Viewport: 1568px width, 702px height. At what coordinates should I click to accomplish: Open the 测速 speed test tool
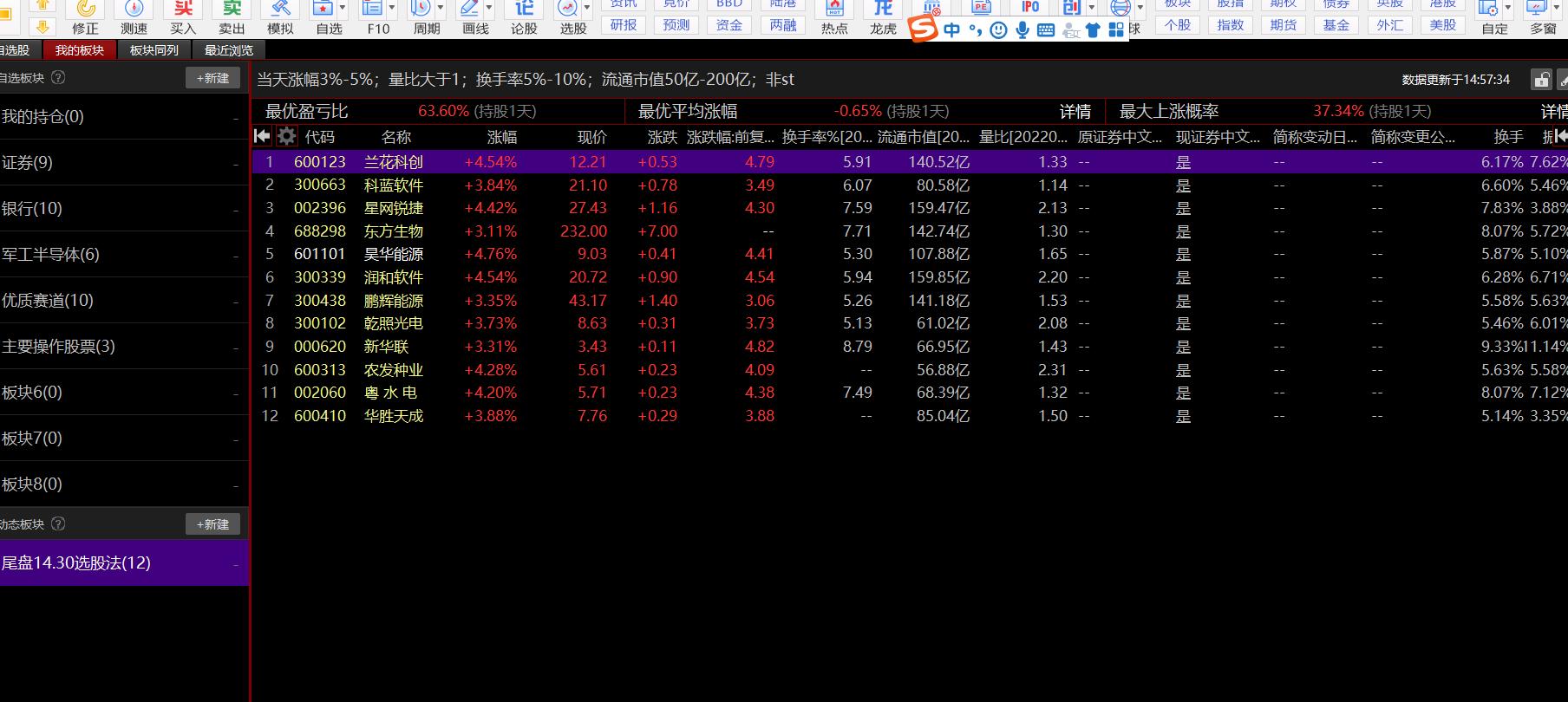click(134, 10)
